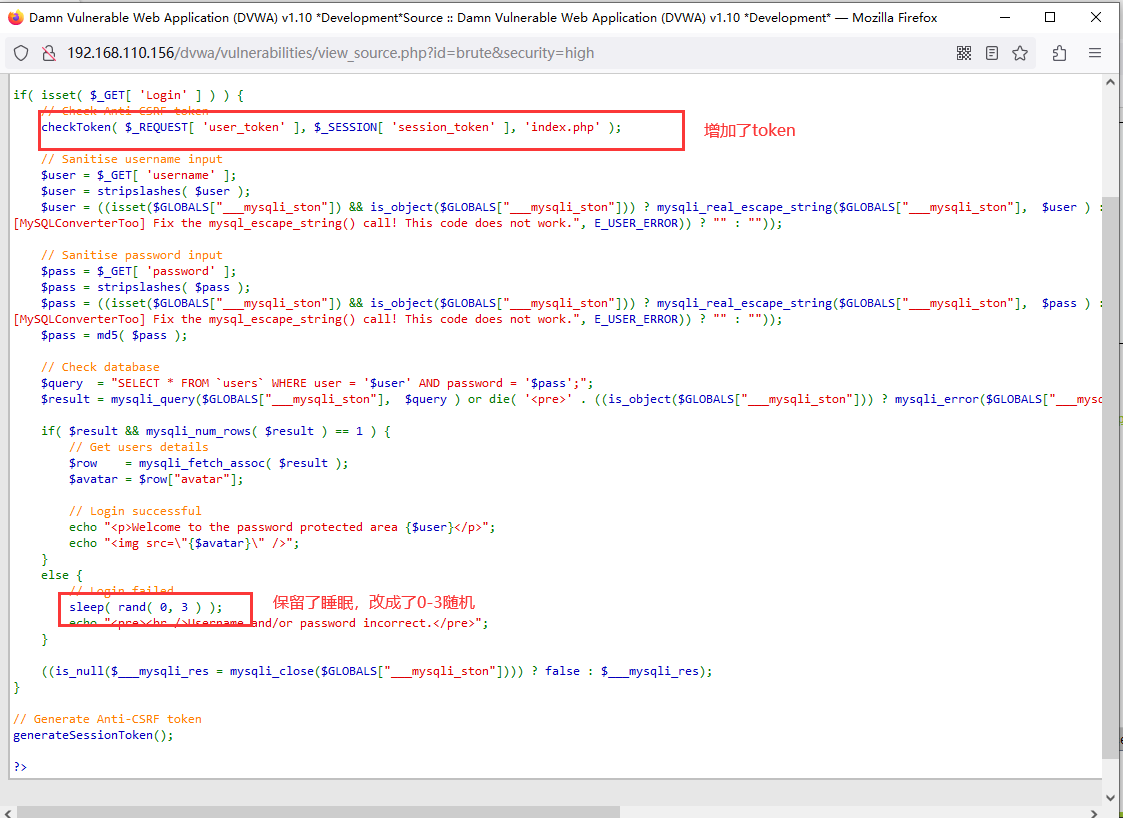Click the address bar URL view_source.php
Viewport: 1123px width, 818px height.
pos(331,53)
